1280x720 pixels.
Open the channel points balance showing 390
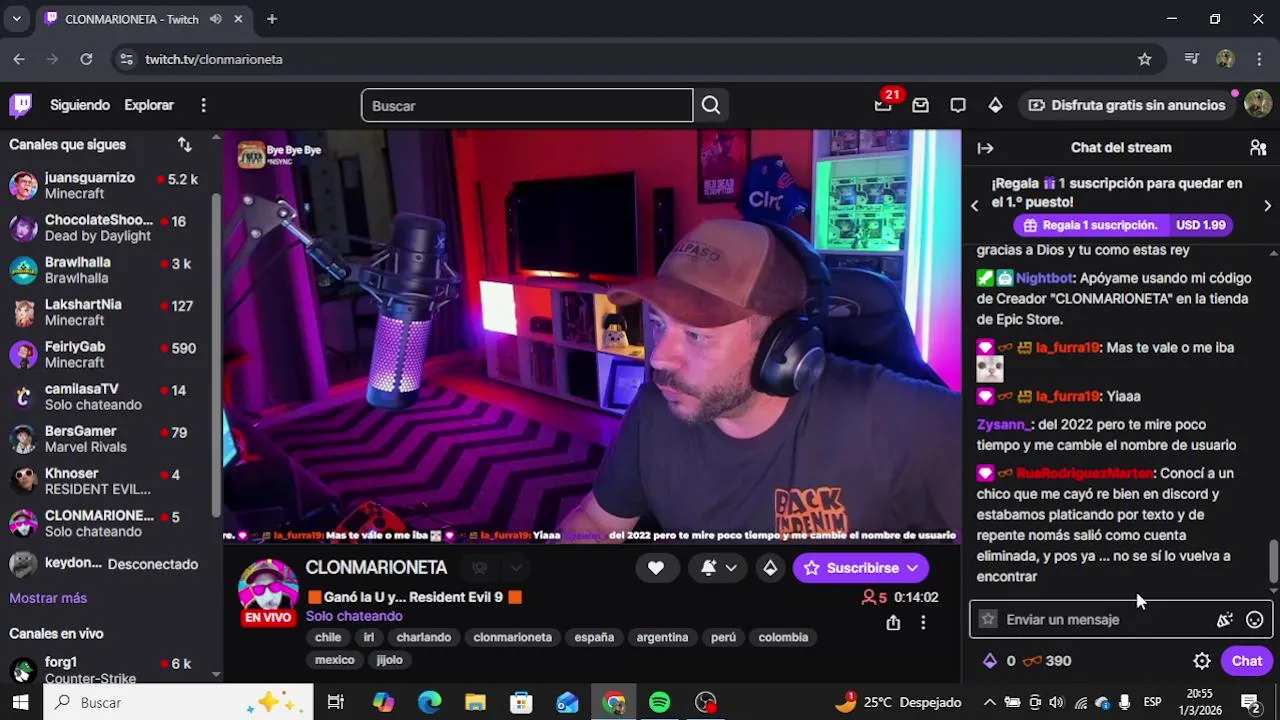coord(1047,661)
